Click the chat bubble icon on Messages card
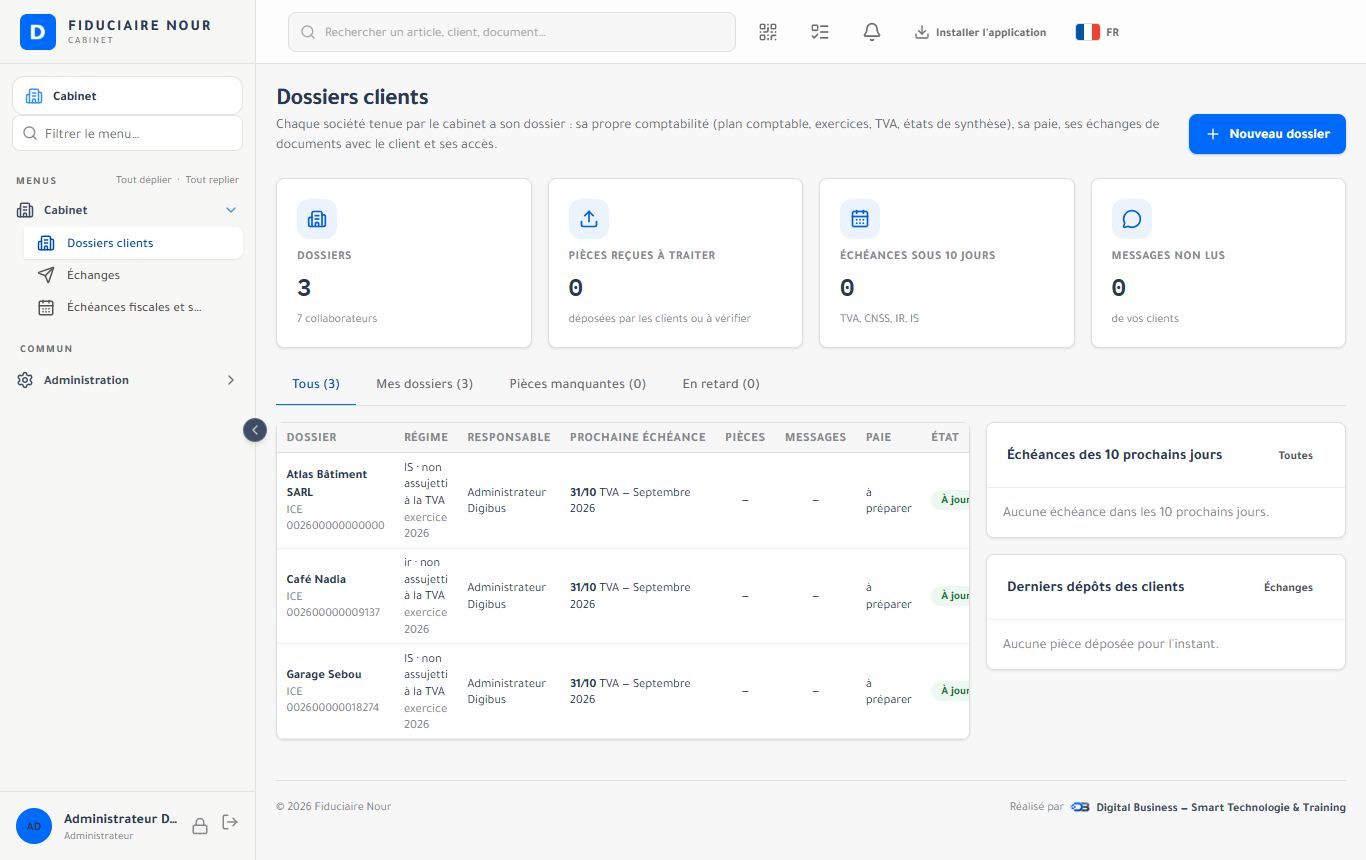 [1132, 219]
